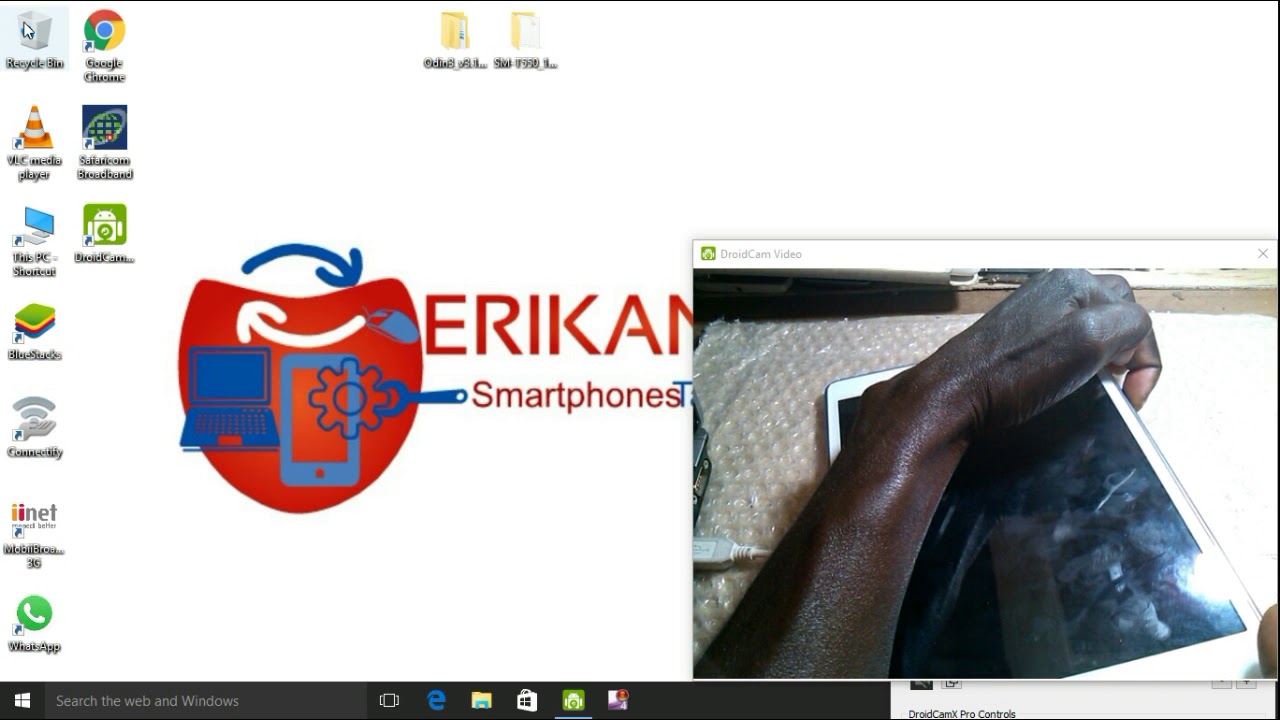Launch Connectify desktop shortcut
This screenshot has width=1280, height=720.
[34, 428]
